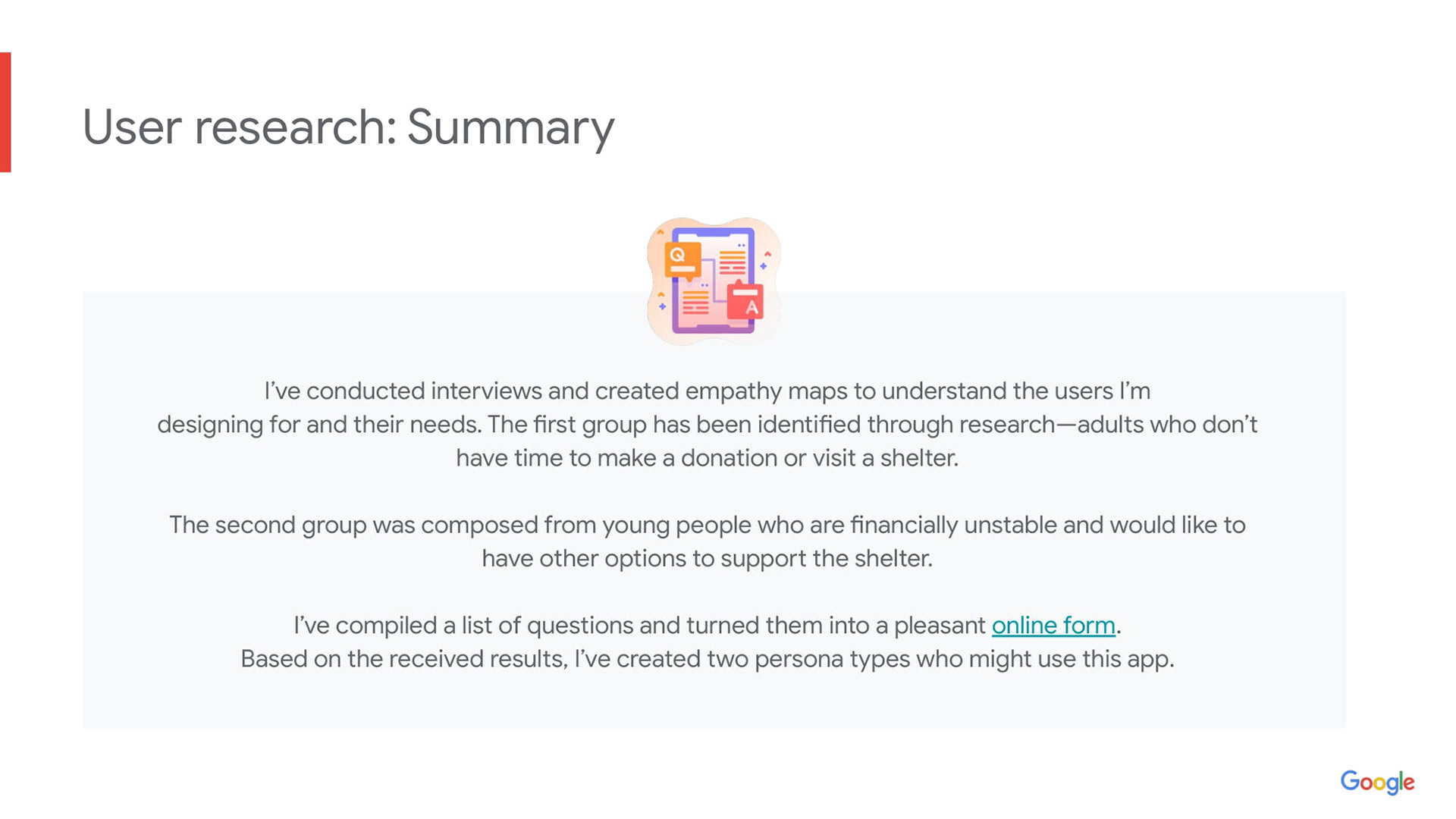Click the Google logo
This screenshot has width=1456, height=819.
tap(1377, 782)
